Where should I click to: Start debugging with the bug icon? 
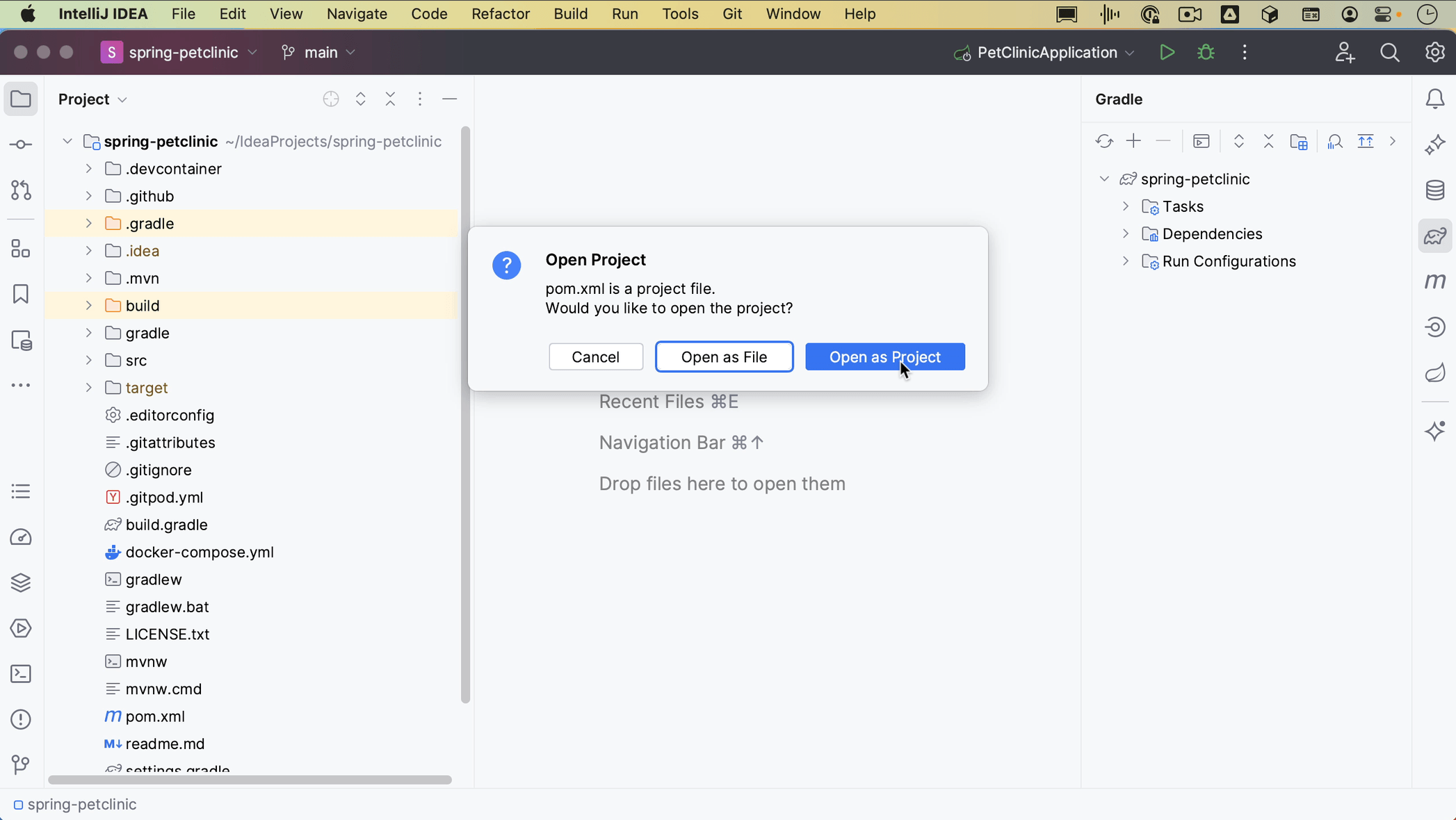coord(1206,53)
